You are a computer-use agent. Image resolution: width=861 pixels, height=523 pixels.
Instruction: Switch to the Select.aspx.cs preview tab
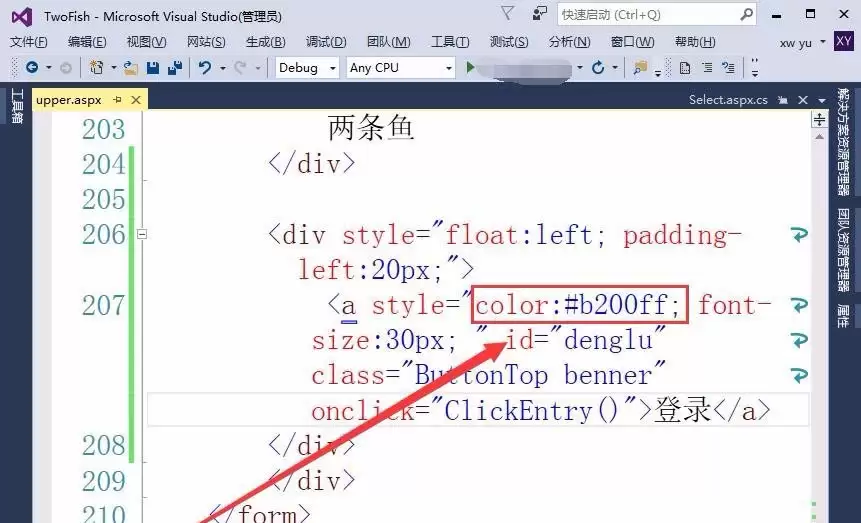tap(728, 99)
